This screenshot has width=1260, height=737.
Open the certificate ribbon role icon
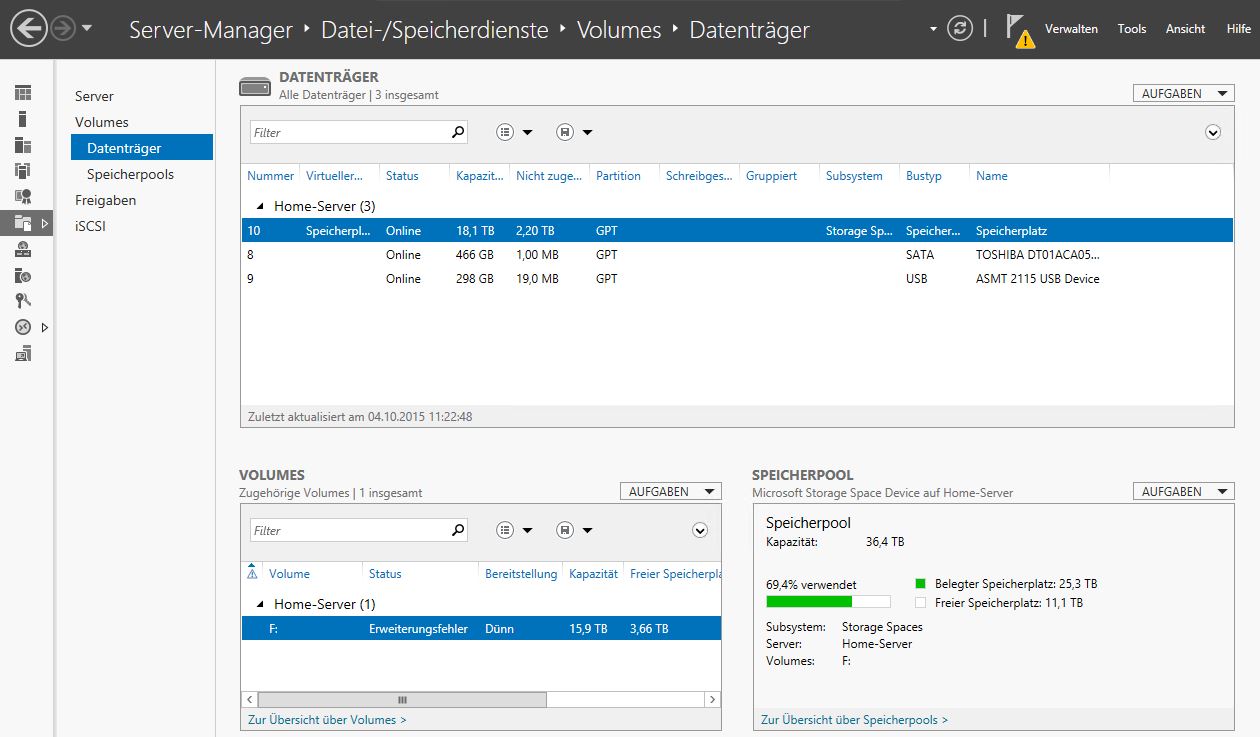coord(23,197)
